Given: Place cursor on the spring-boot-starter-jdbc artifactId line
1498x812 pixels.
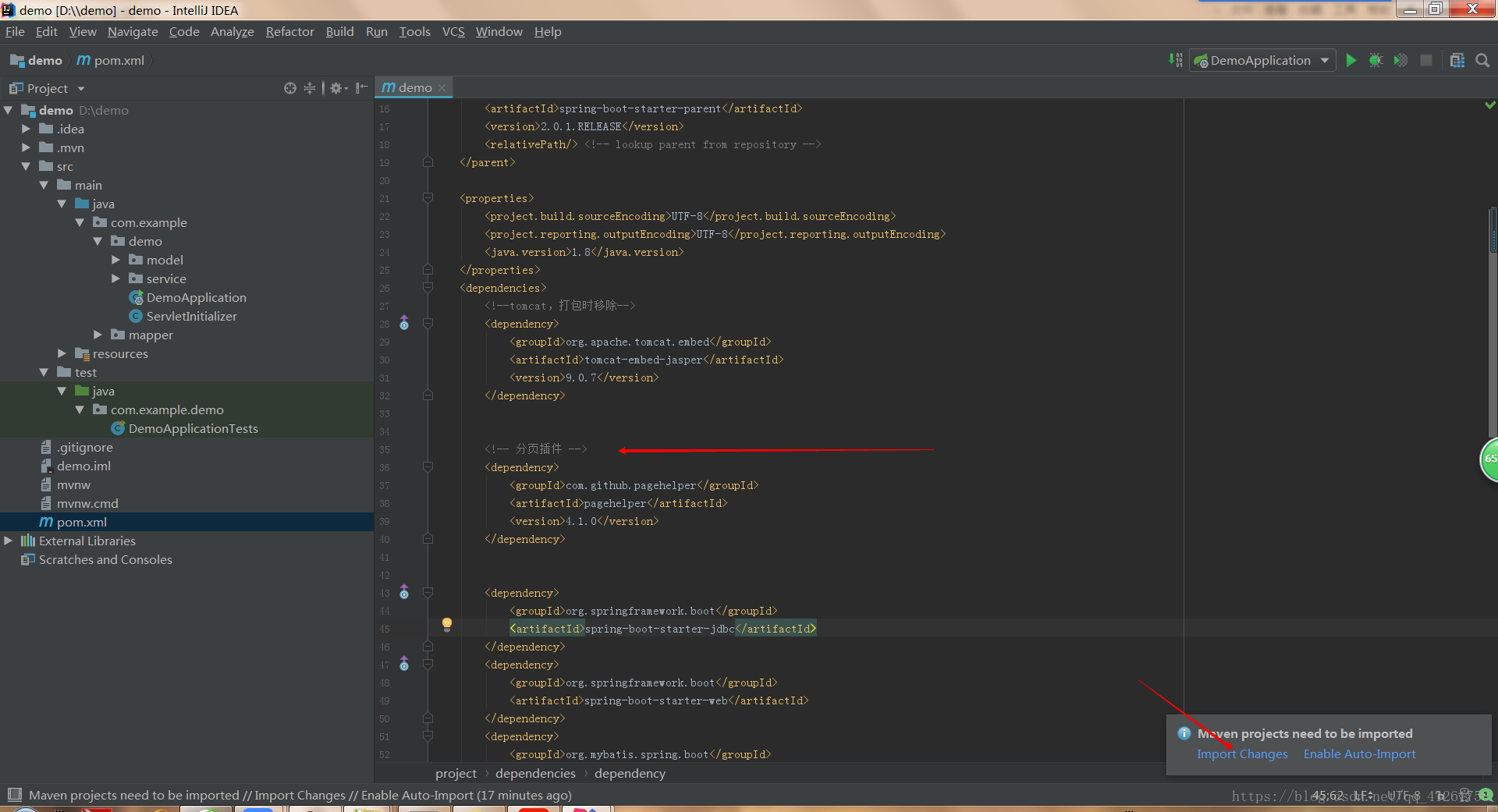Looking at the screenshot, I should click(663, 629).
